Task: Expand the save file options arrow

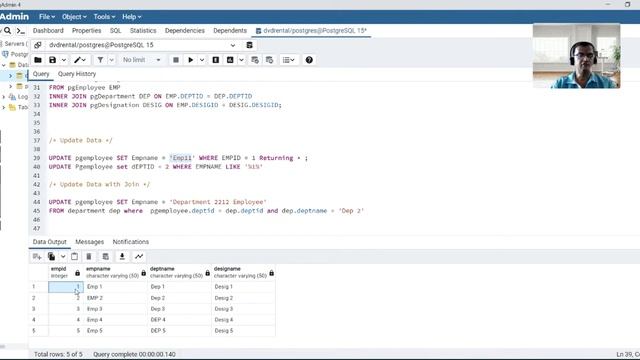Action: tap(64, 60)
